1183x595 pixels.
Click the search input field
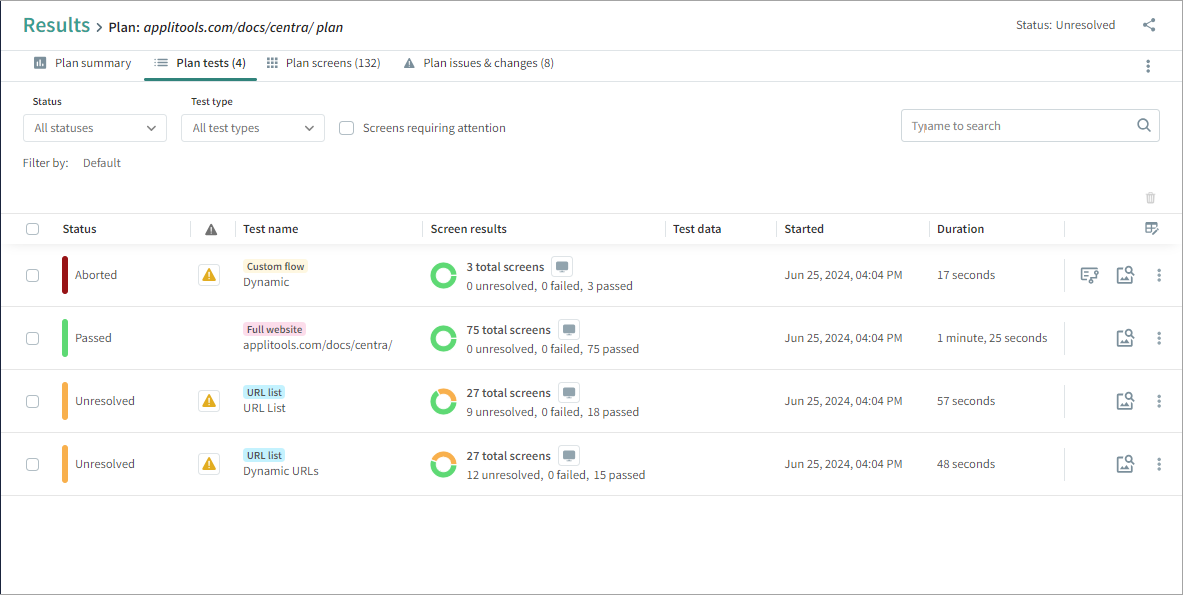(x=1018, y=126)
